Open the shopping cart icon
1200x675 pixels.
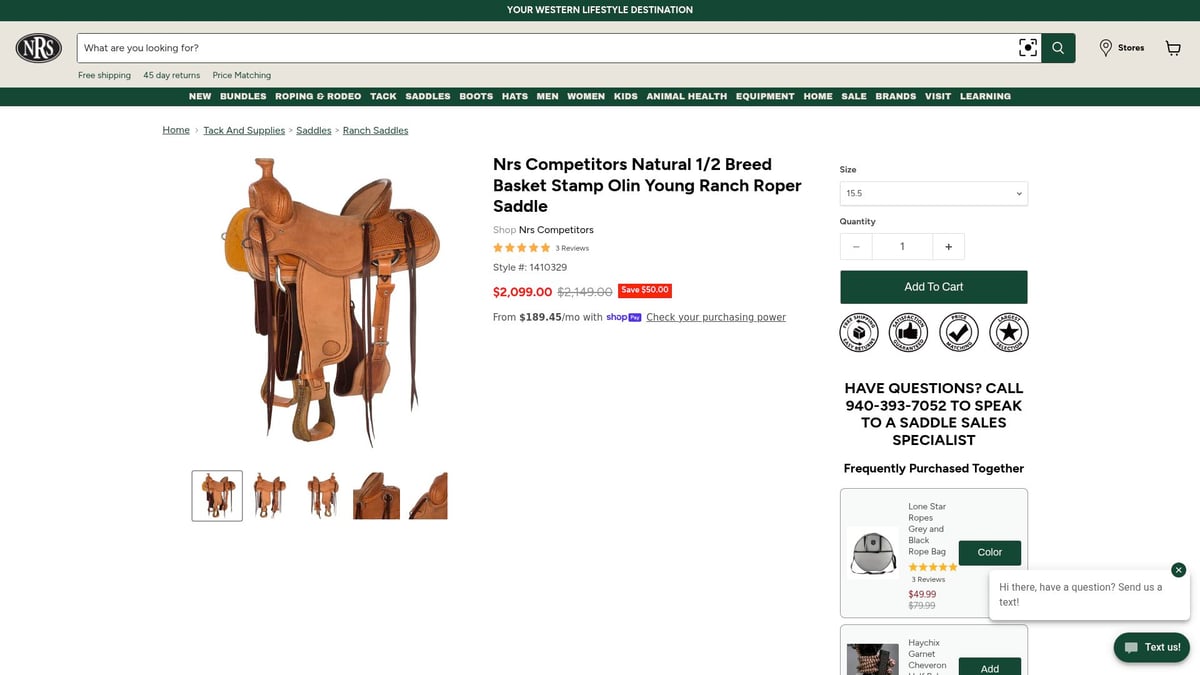[1173, 48]
